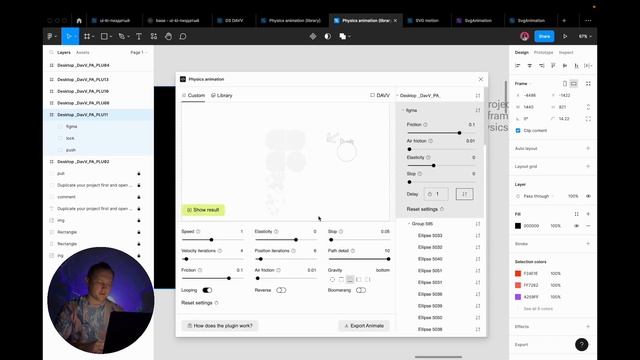Image resolution: width=640 pixels, height=360 pixels.
Task: Collapse the figma settings section
Action: [x=403, y=110]
